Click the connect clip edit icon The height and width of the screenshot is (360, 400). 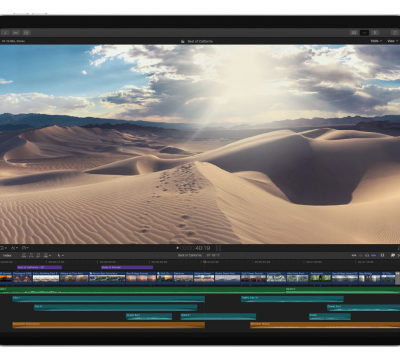[24, 255]
